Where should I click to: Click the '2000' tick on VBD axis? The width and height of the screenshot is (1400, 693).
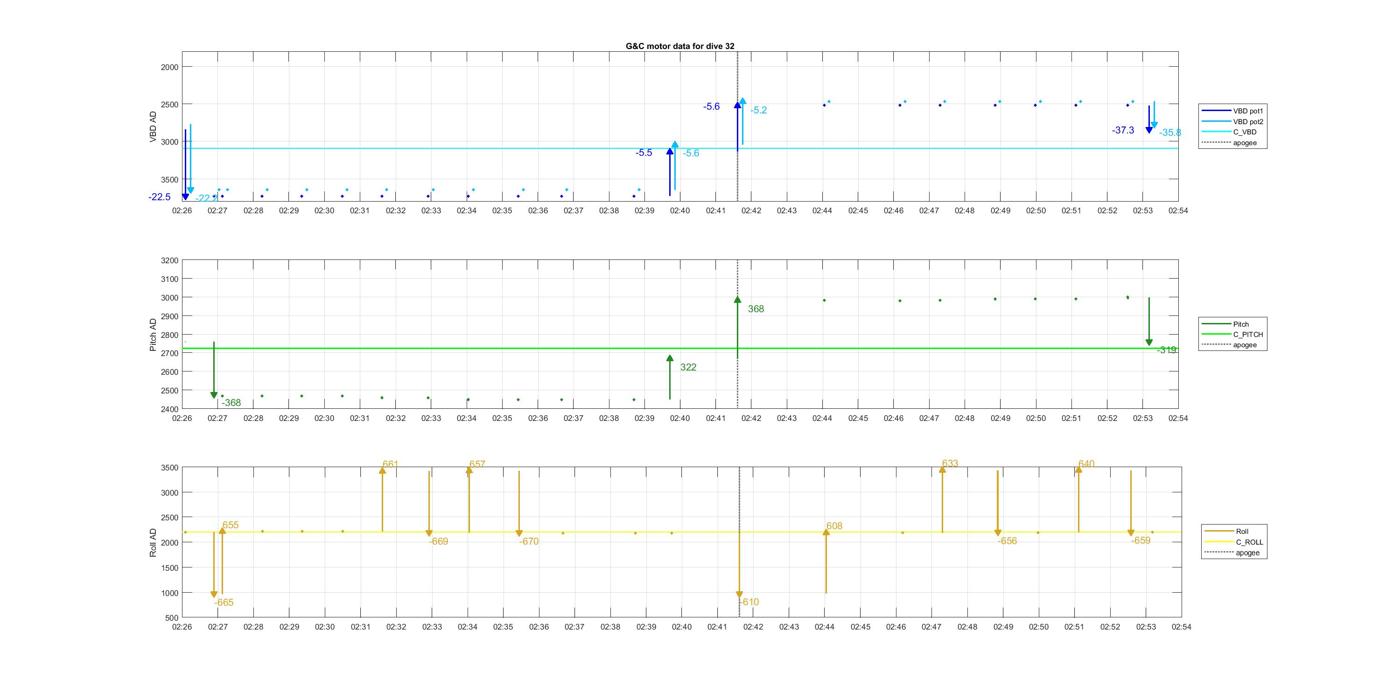pyautogui.click(x=169, y=66)
